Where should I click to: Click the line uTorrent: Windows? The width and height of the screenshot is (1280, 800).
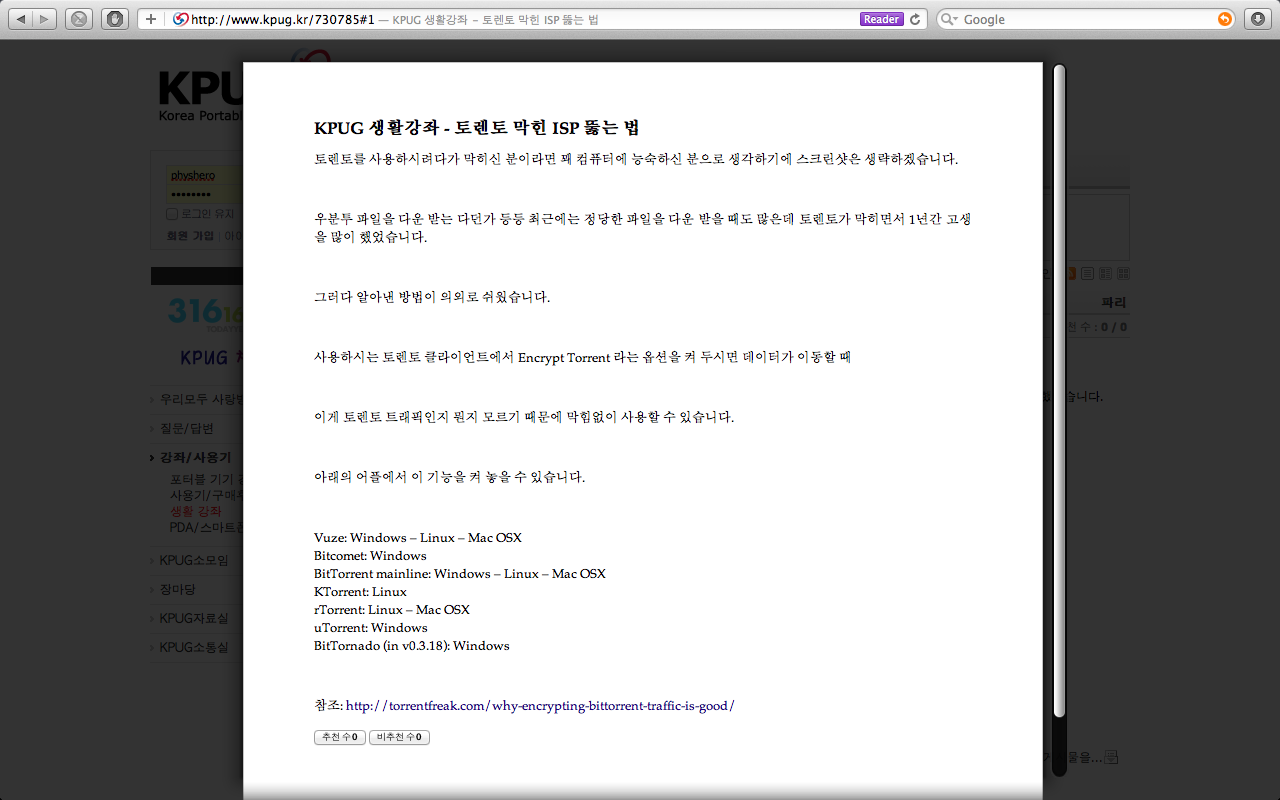371,627
